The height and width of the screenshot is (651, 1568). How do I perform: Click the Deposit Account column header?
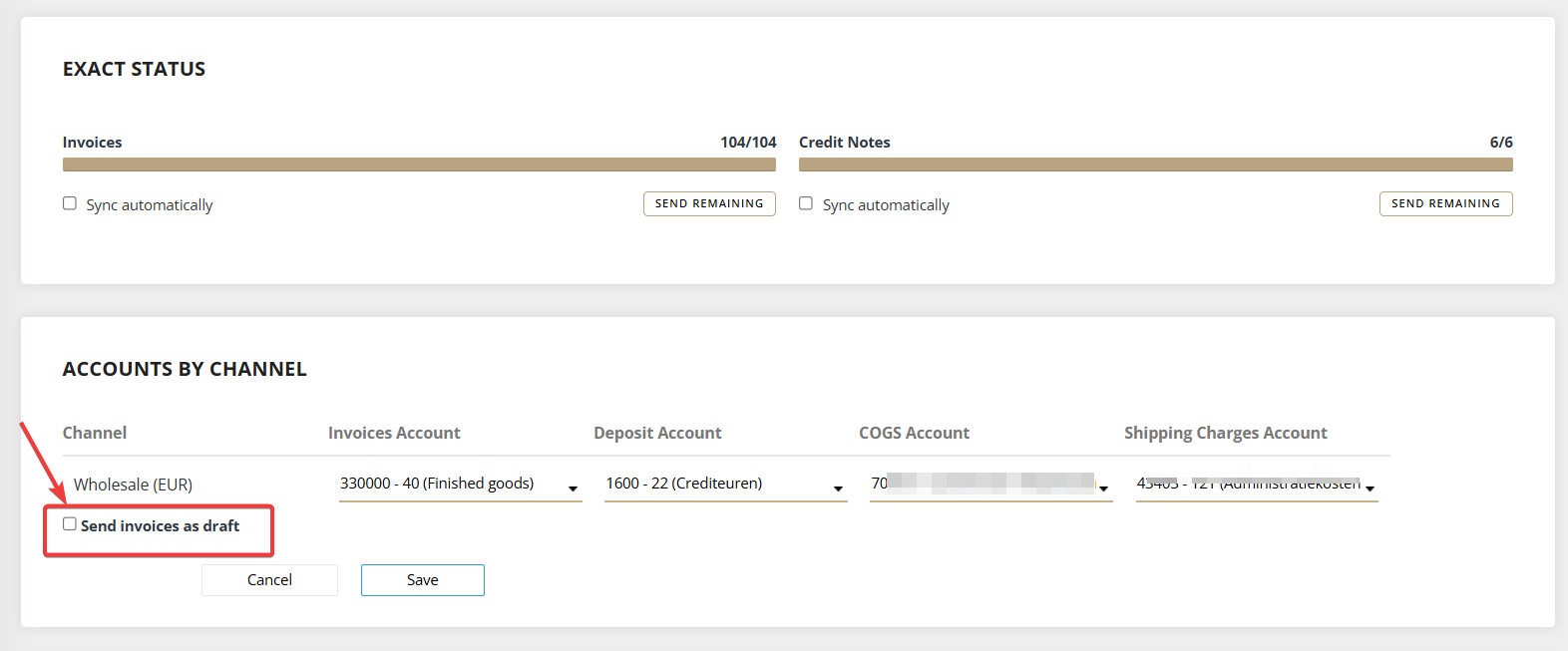click(x=657, y=433)
